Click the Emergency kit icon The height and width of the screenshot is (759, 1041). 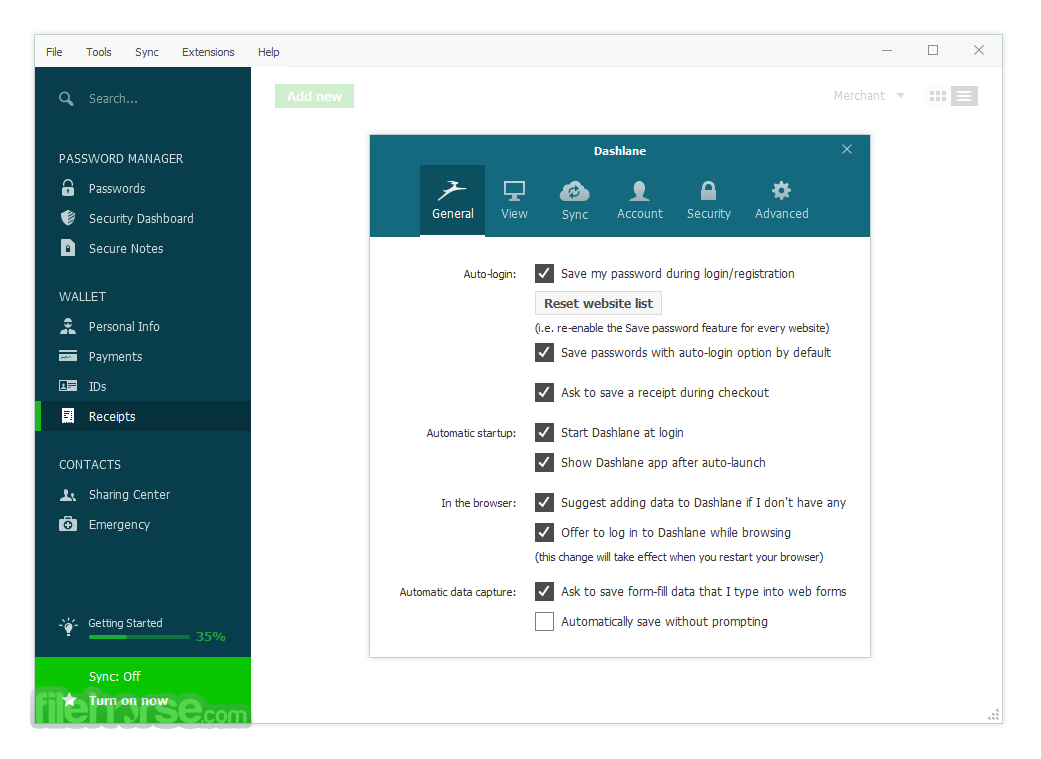[x=68, y=524]
